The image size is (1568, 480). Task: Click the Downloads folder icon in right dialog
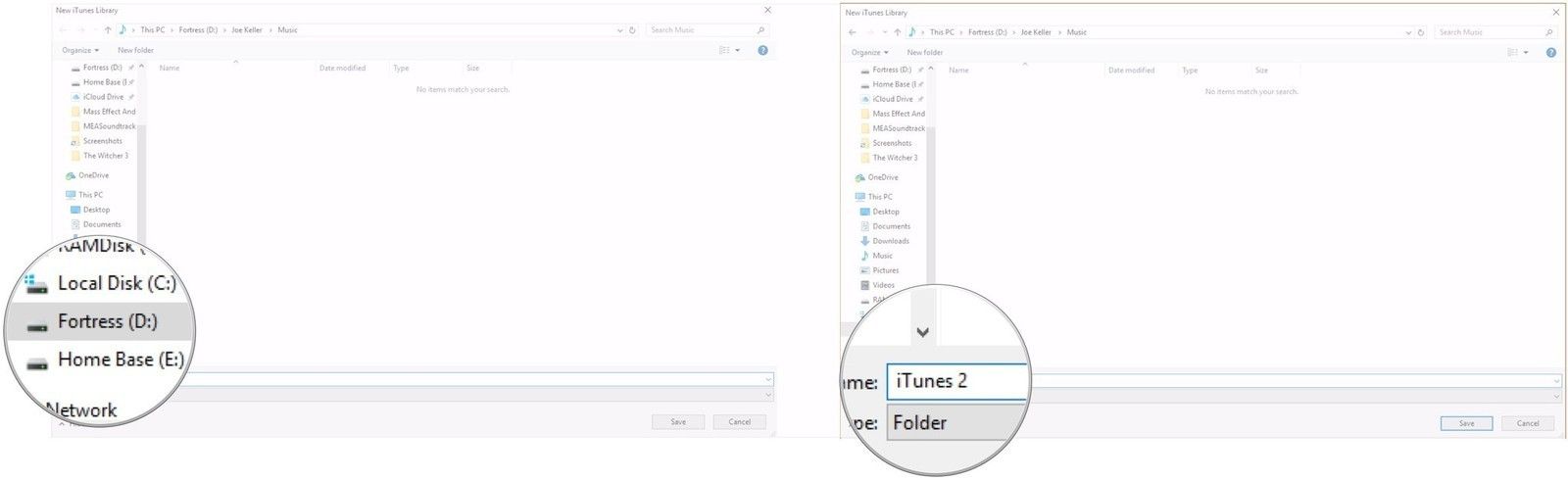(864, 241)
